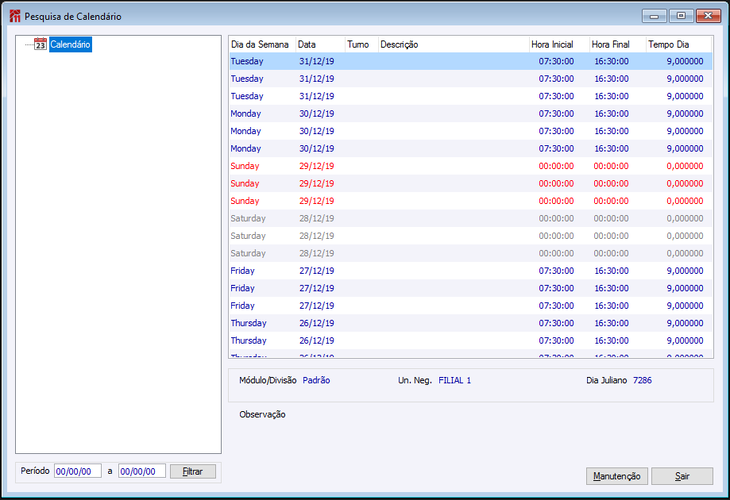Select the first Friday 27/12/19 row

click(x=471, y=271)
